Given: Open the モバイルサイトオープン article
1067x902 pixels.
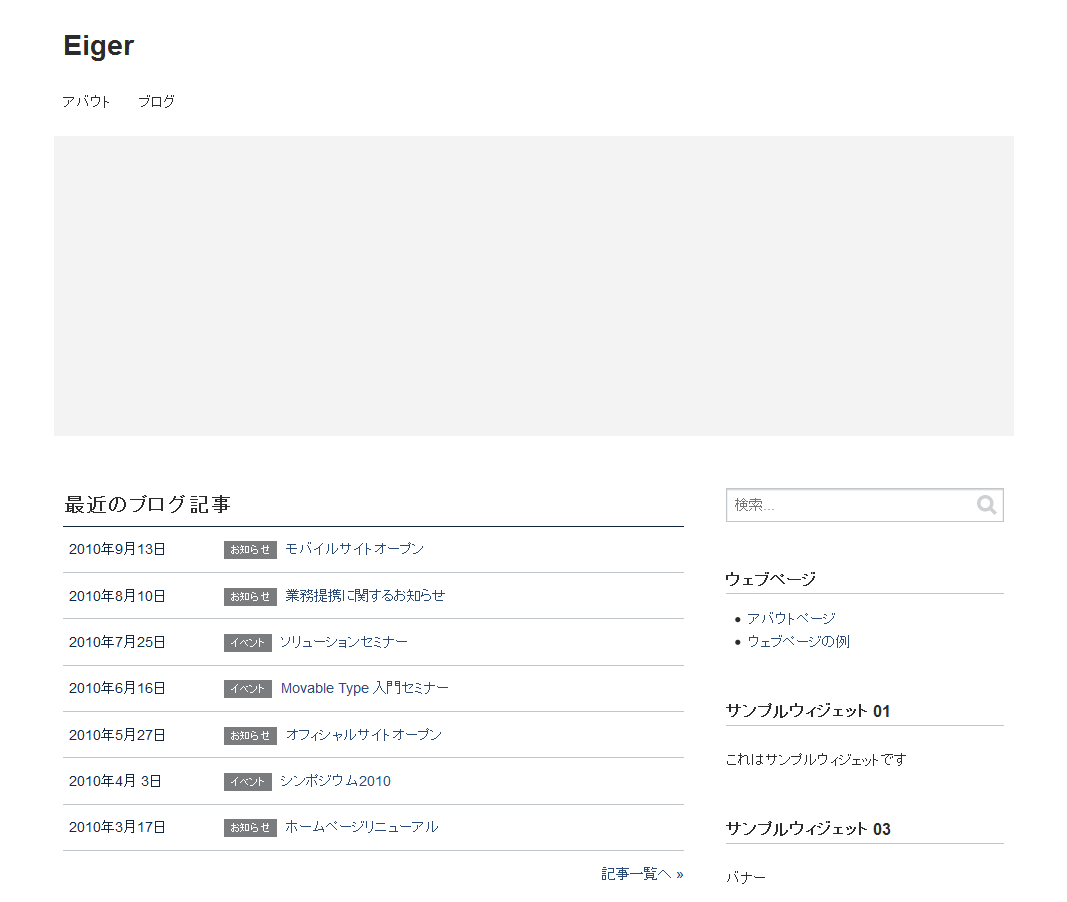Looking at the screenshot, I should pos(354,549).
